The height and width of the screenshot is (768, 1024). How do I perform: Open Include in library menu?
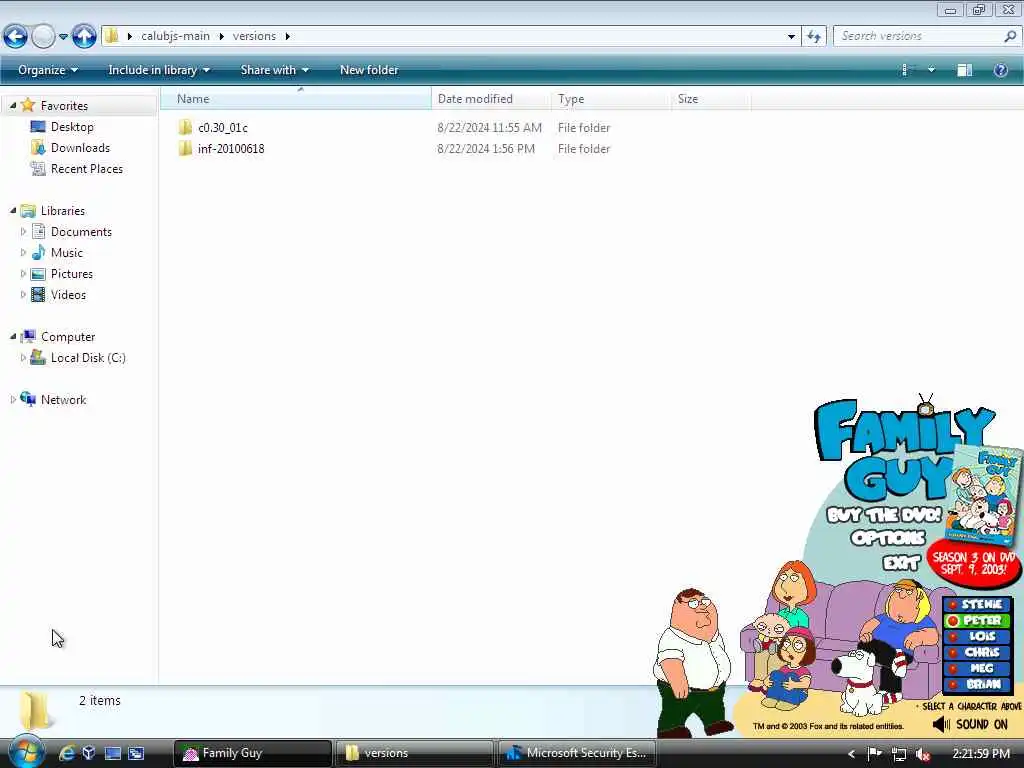pos(159,70)
